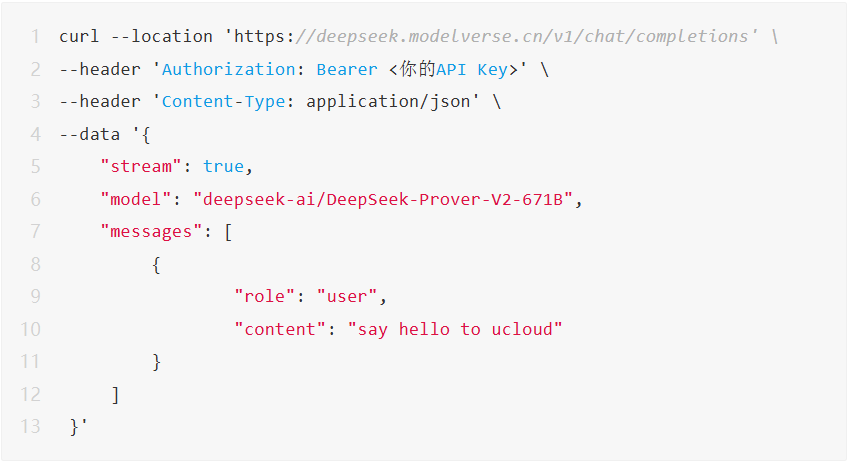Select the Content-Type header name
The width and height of the screenshot is (848, 462).
click(x=223, y=102)
